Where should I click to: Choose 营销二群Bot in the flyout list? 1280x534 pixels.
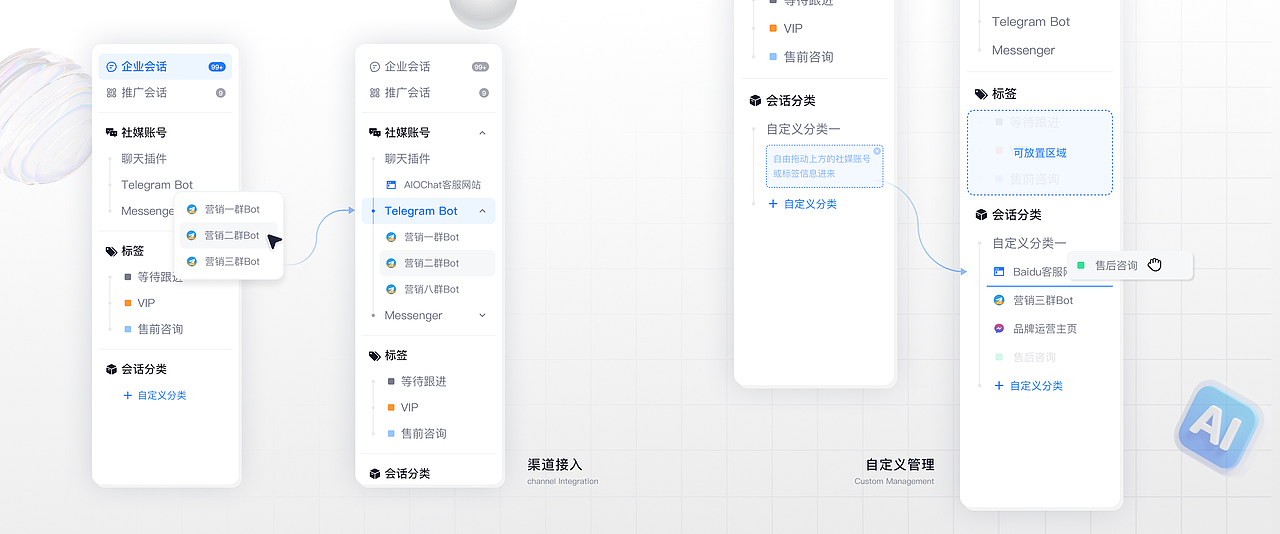tap(229, 236)
